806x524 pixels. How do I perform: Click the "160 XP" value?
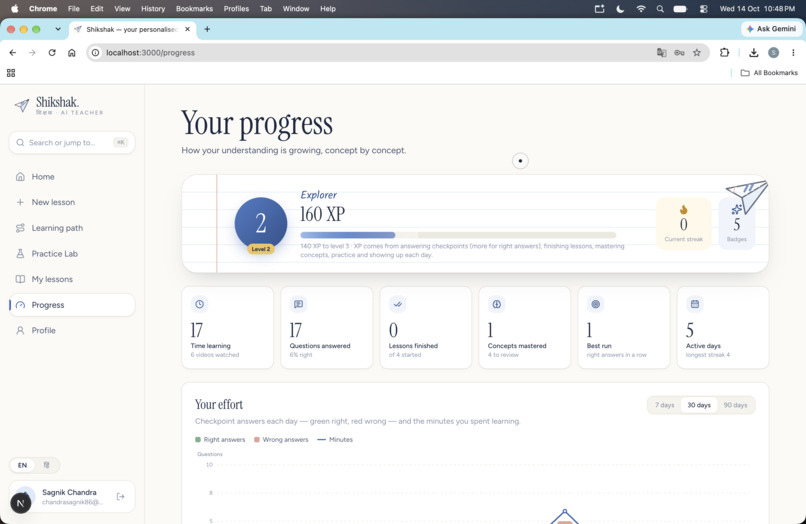tap(323, 214)
